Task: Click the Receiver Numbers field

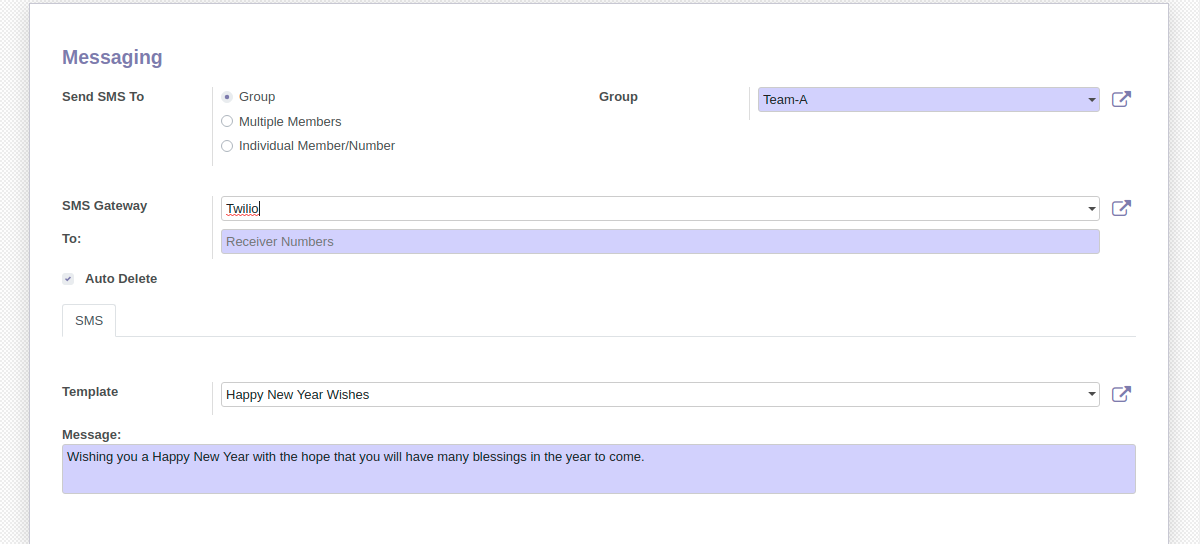Action: (x=659, y=242)
